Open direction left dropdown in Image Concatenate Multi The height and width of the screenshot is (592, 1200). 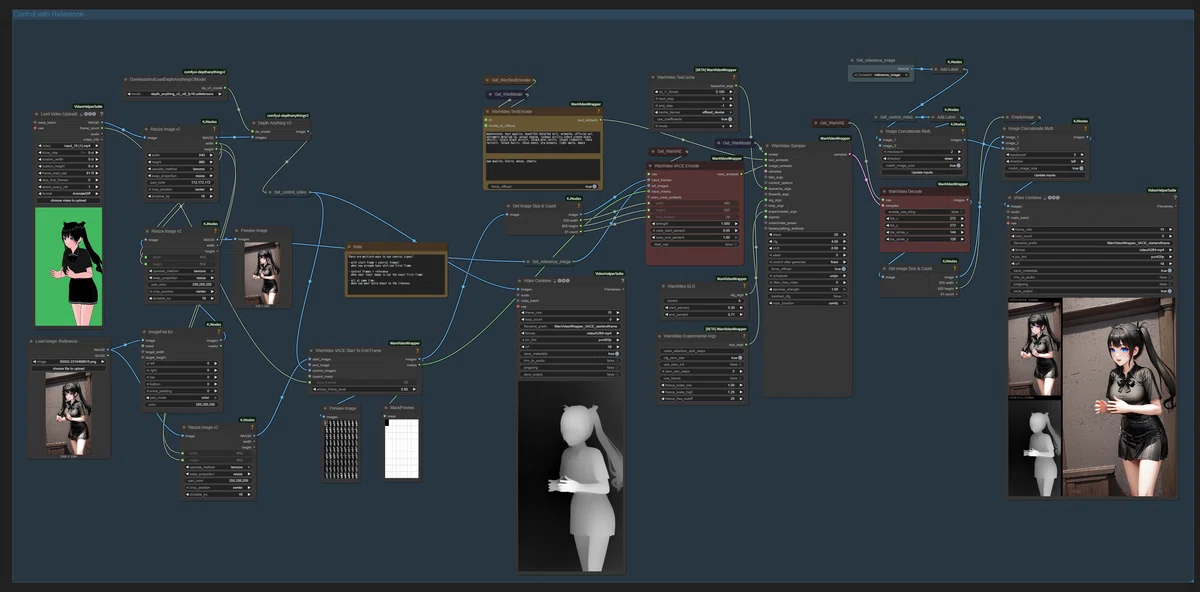[1045, 161]
